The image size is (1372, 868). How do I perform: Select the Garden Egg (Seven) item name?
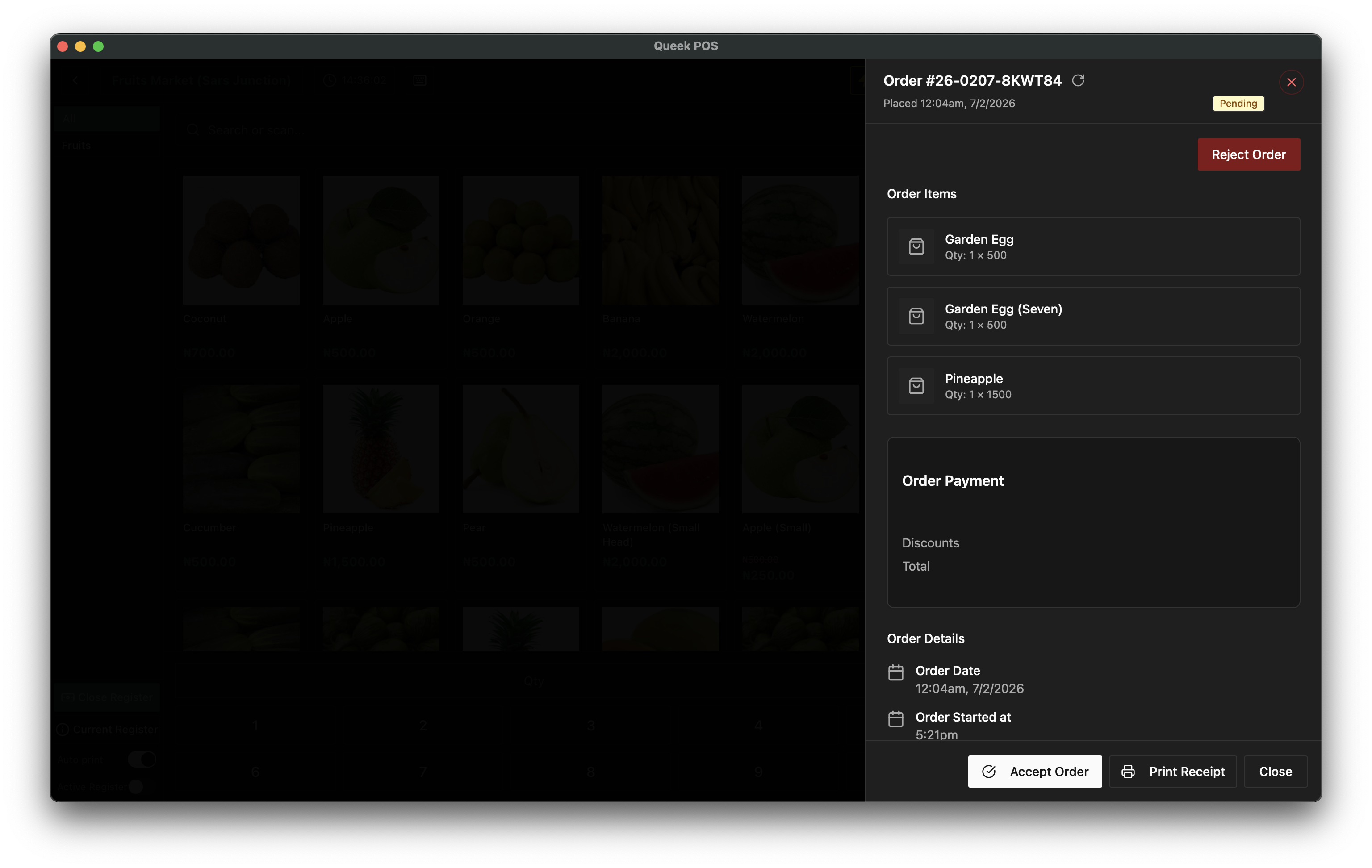pyautogui.click(x=1004, y=309)
